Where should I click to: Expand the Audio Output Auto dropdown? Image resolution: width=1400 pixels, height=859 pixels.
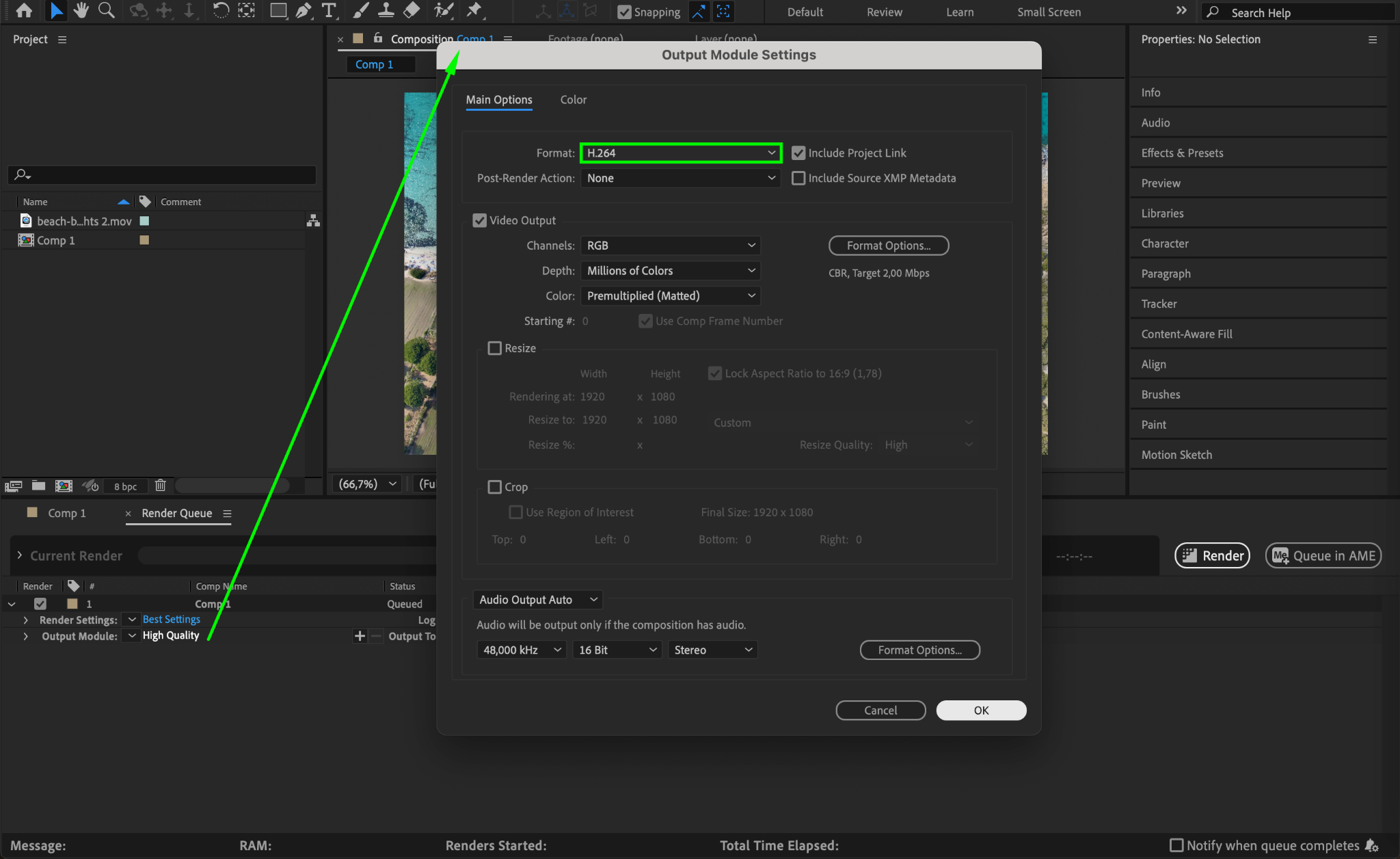[537, 600]
